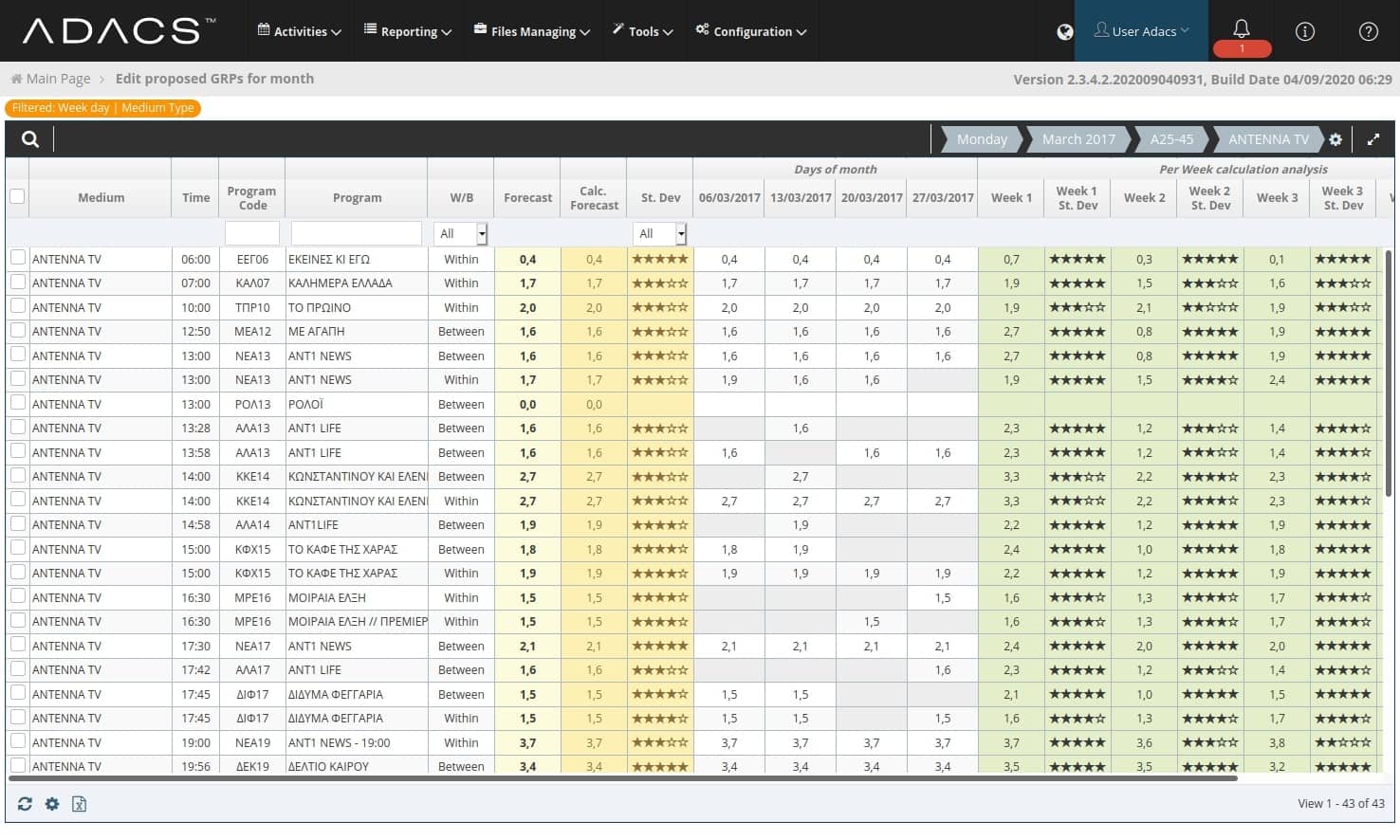Toggle the select-all checkbox in grid header
1400x840 pixels.
17,197
